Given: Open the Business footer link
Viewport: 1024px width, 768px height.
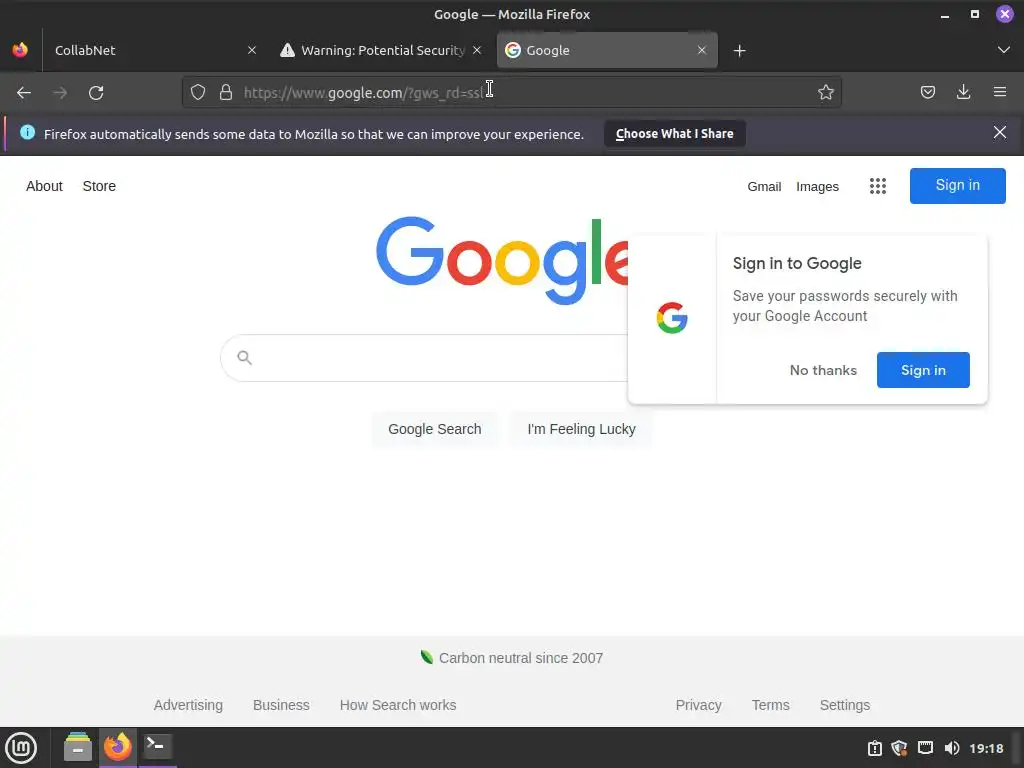Looking at the screenshot, I should pyautogui.click(x=281, y=705).
